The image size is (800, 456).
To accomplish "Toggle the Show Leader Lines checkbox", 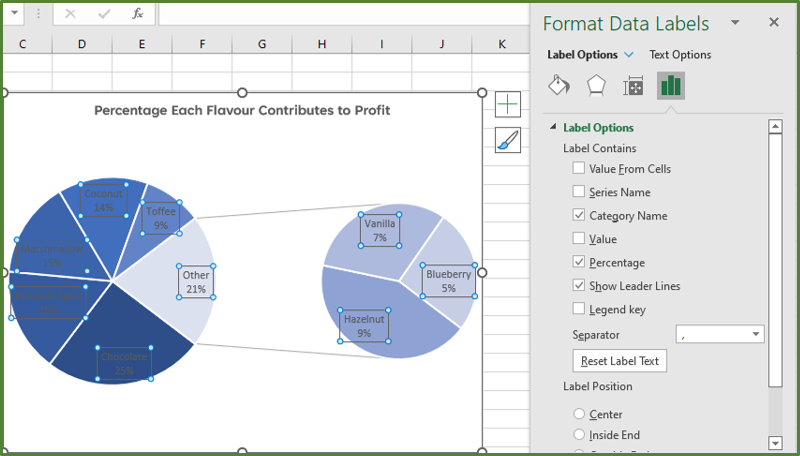I will (x=579, y=285).
